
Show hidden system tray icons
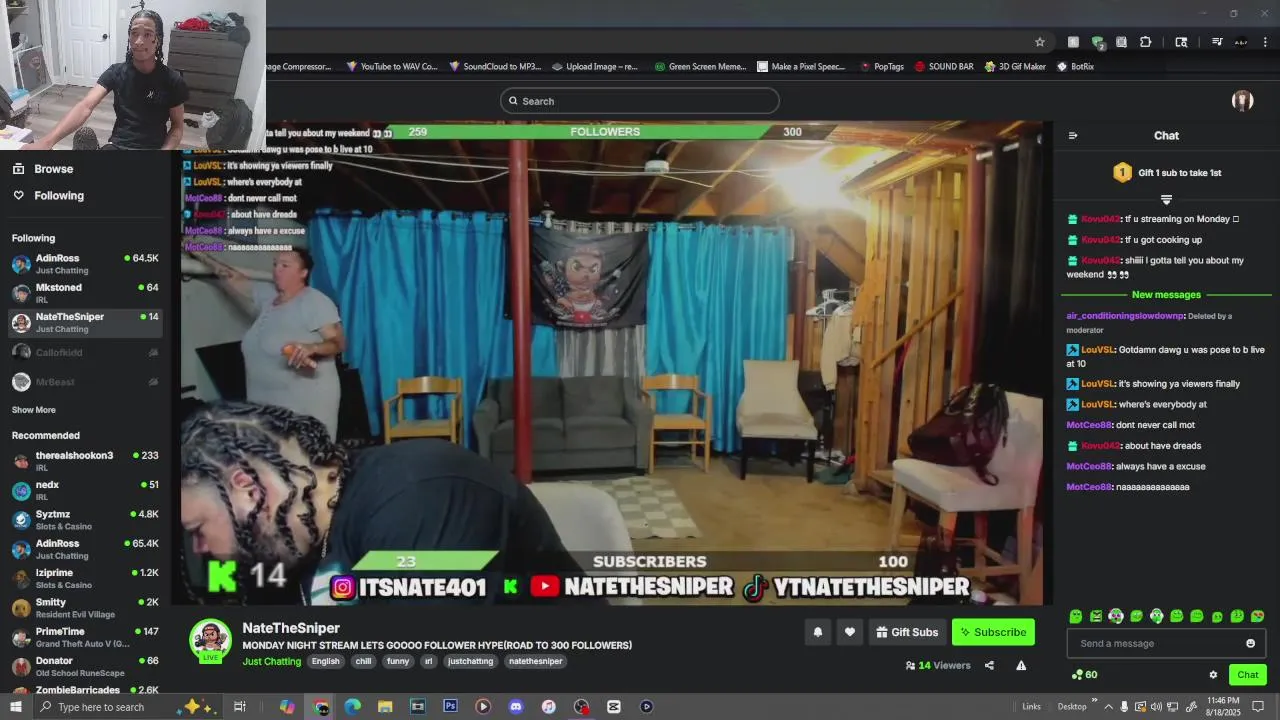[x=1107, y=707]
